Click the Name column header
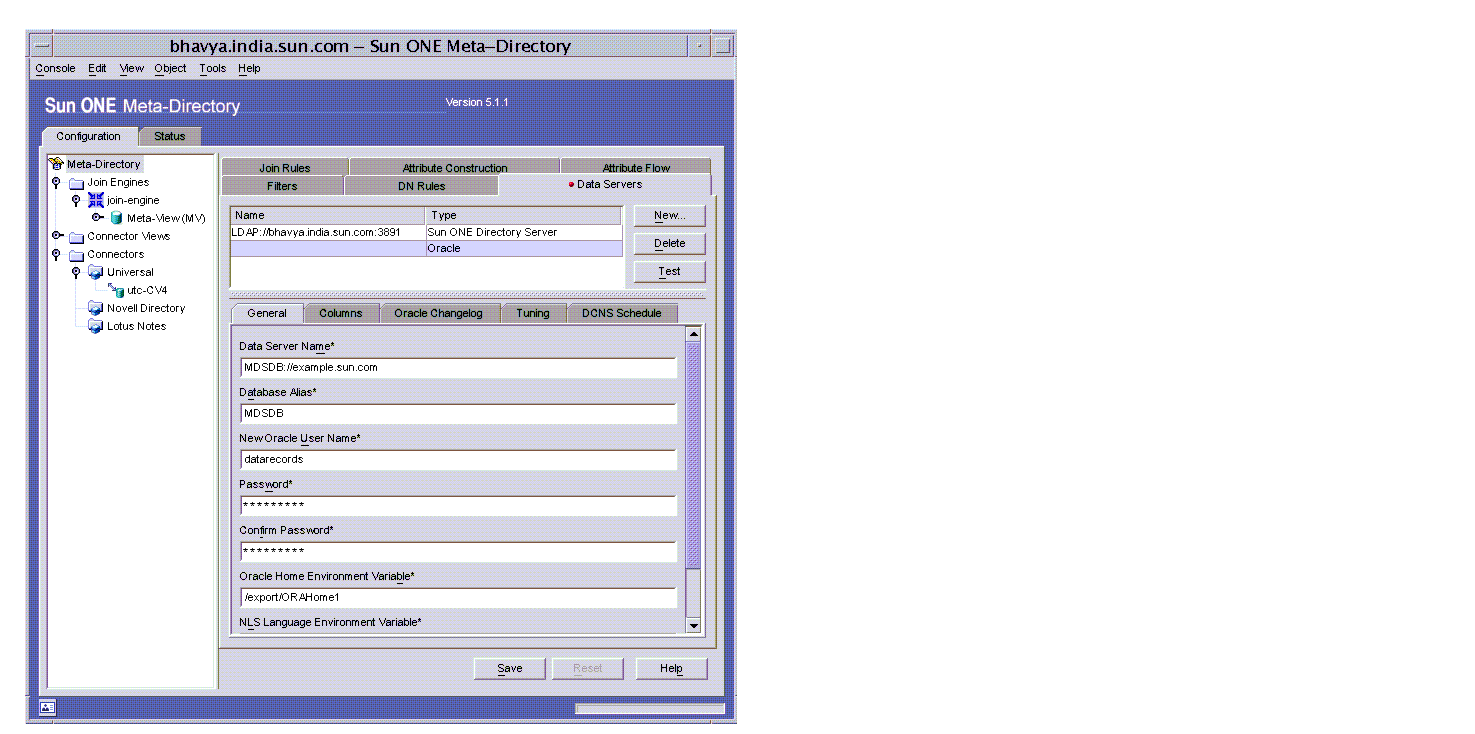 tap(328, 216)
